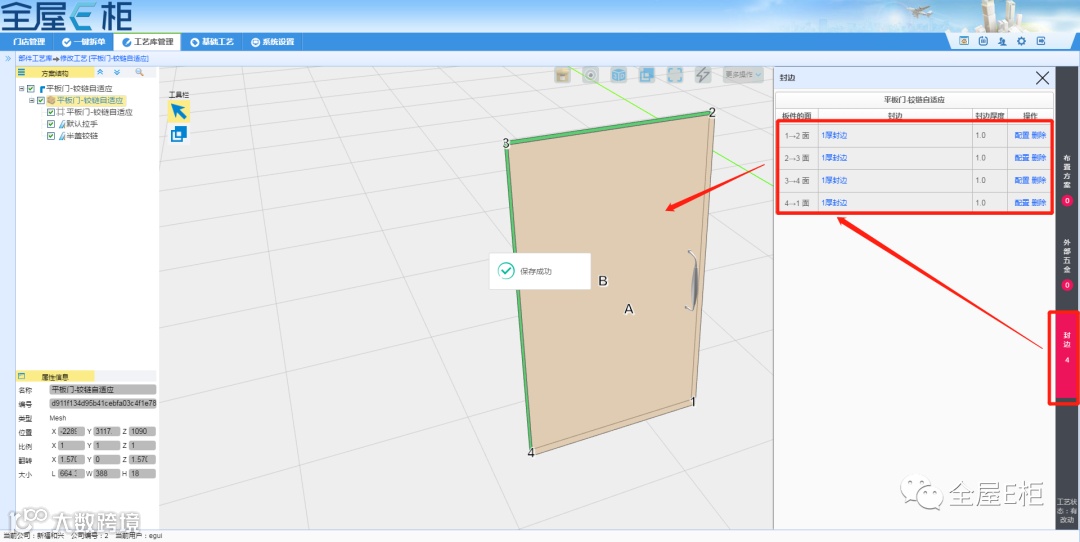
Task: Click the 部件工艺库 breadcrumb link
Action: pos(34,59)
